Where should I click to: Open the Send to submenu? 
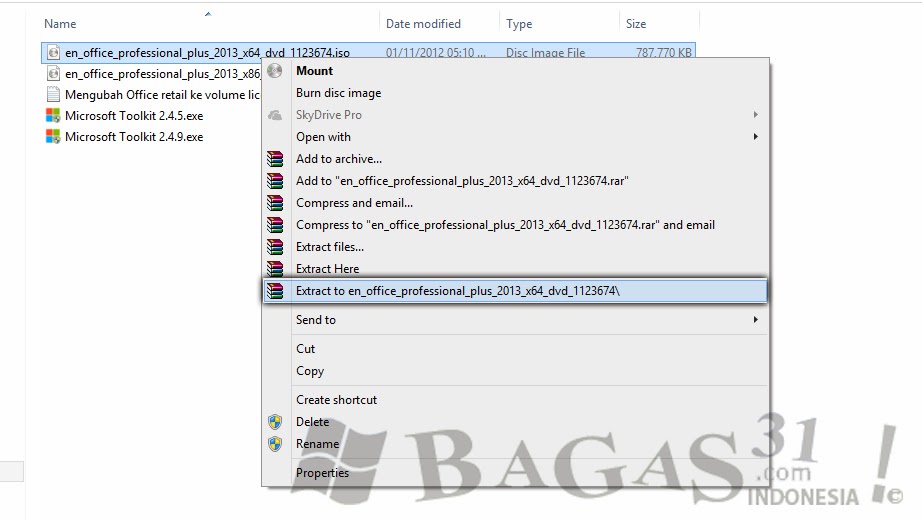pos(316,320)
